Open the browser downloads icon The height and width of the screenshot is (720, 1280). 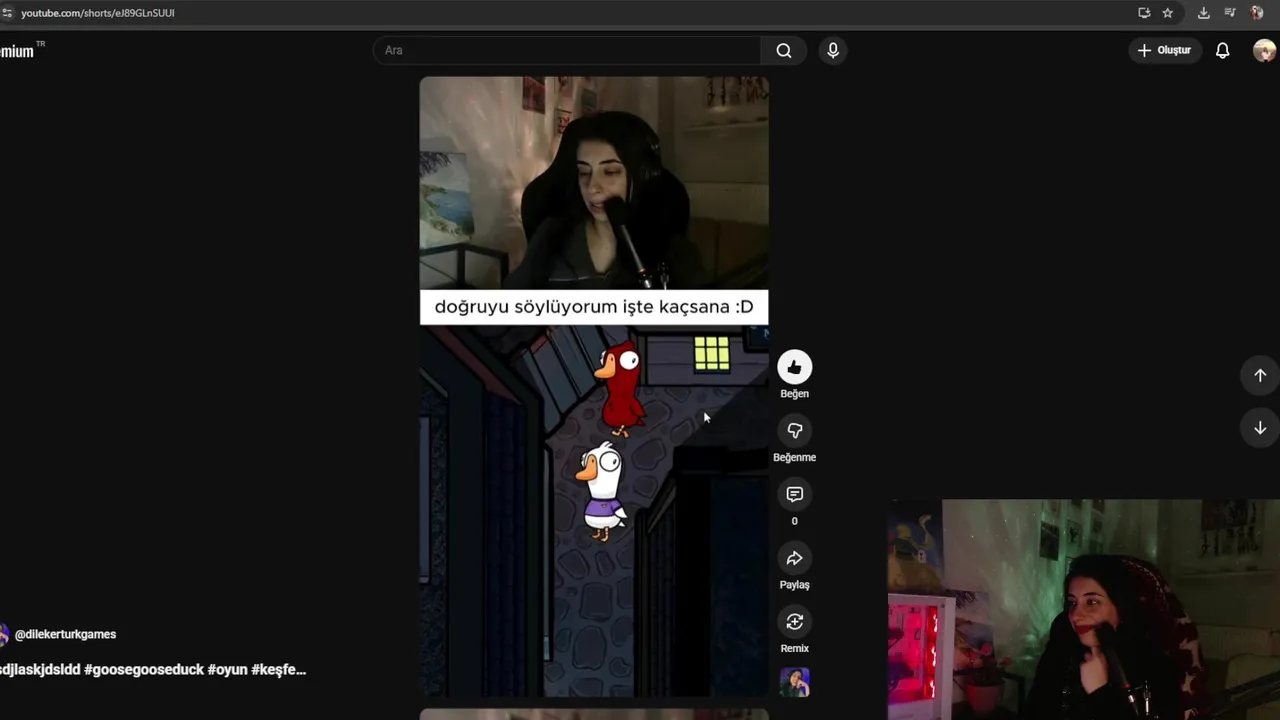tap(1203, 13)
